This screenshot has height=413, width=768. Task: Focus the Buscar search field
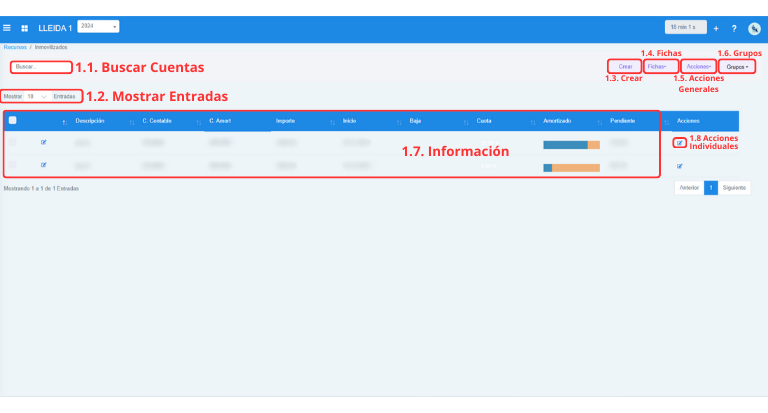tap(41, 67)
